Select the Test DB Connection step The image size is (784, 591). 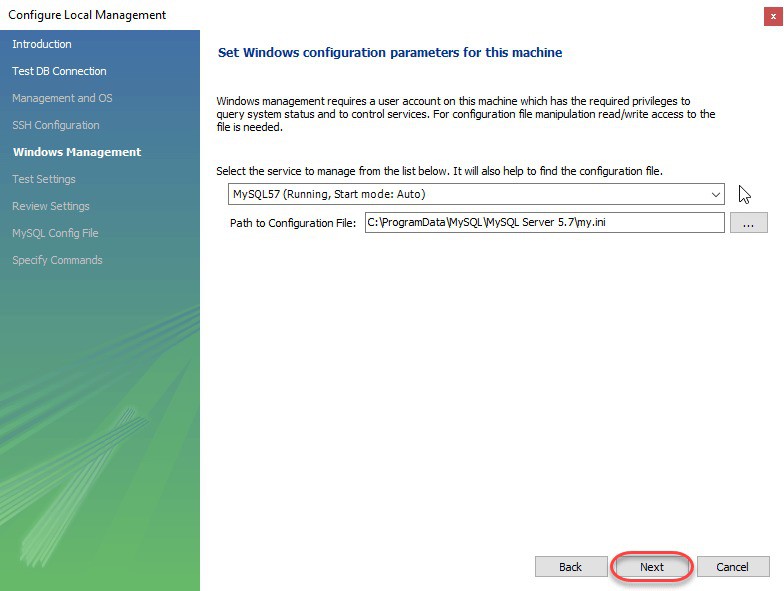point(60,71)
